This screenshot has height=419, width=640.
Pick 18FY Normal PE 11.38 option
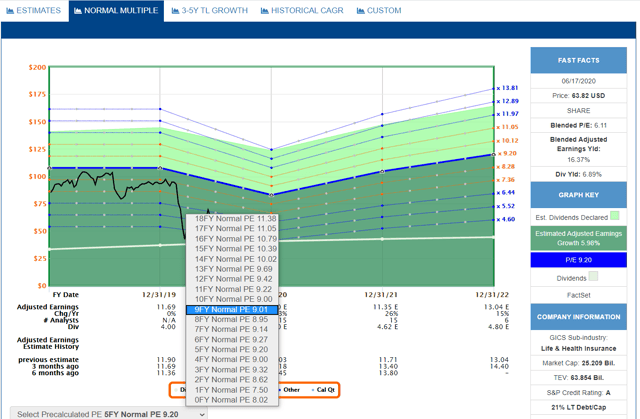pos(234,218)
